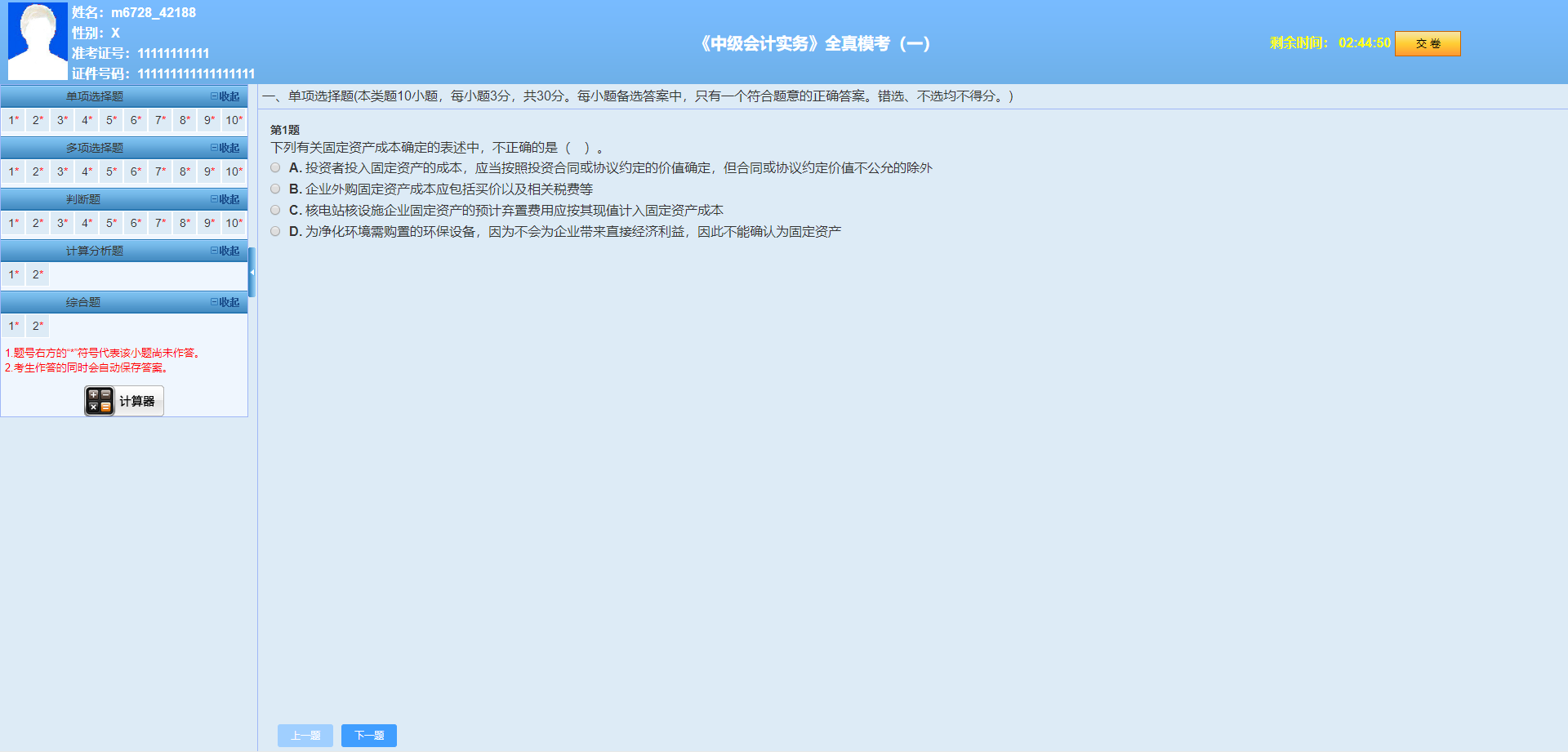Select answer option A
The height and width of the screenshot is (752, 1568).
[275, 167]
